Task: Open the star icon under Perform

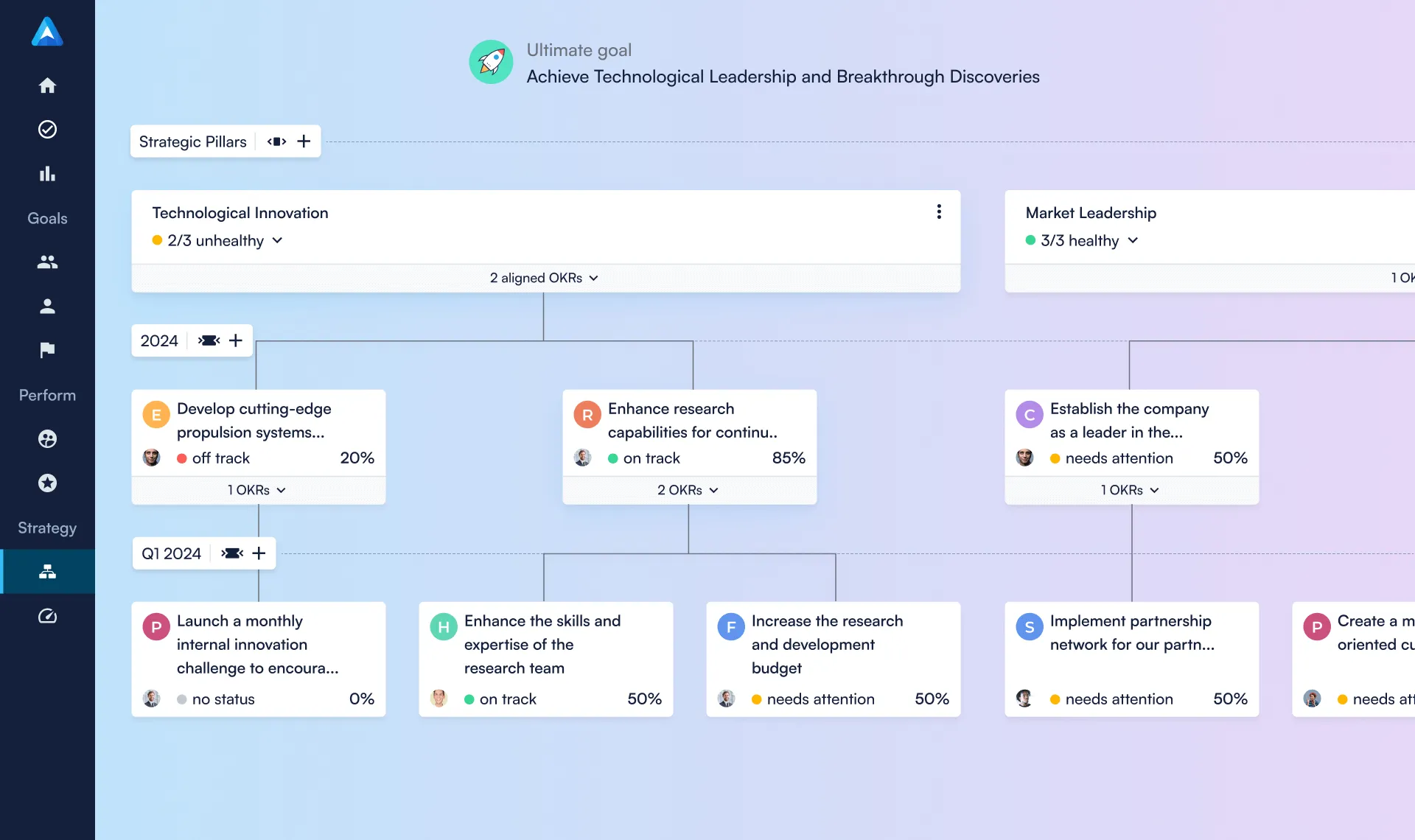Action: point(47,483)
